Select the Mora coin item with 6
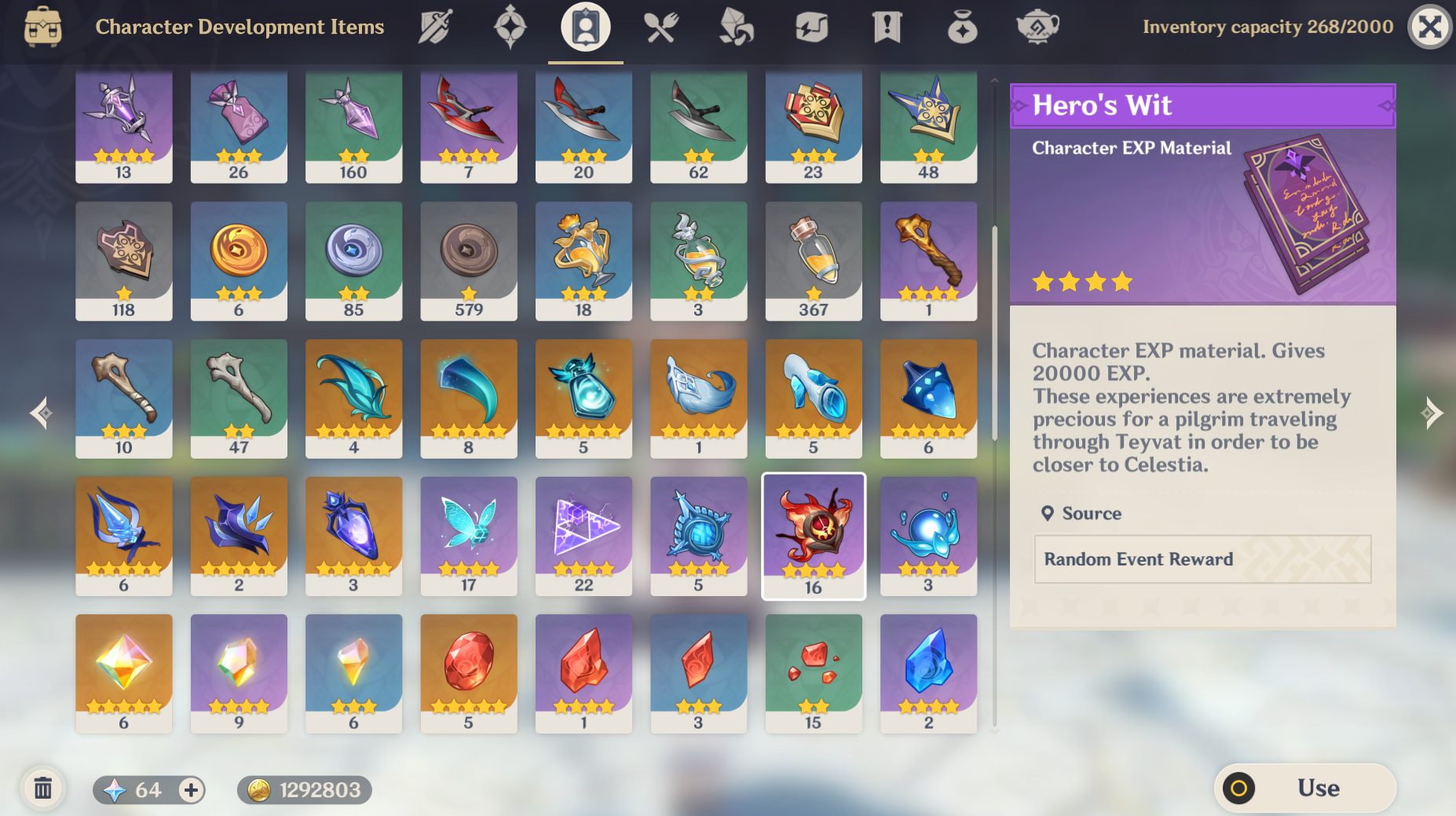Viewport: 1456px width, 816px height. [x=239, y=261]
